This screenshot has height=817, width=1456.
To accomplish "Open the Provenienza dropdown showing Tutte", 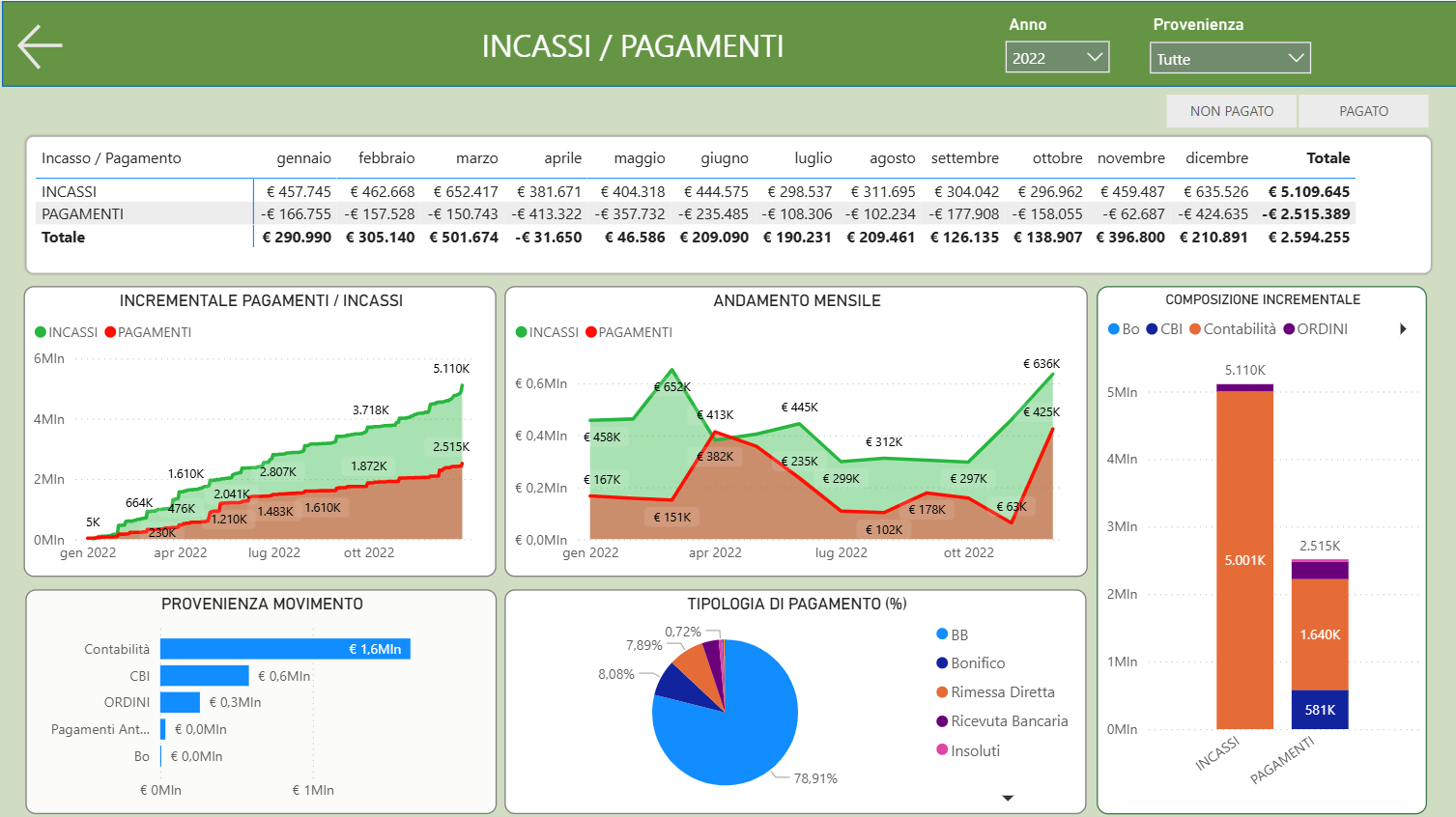I will 1230,58.
